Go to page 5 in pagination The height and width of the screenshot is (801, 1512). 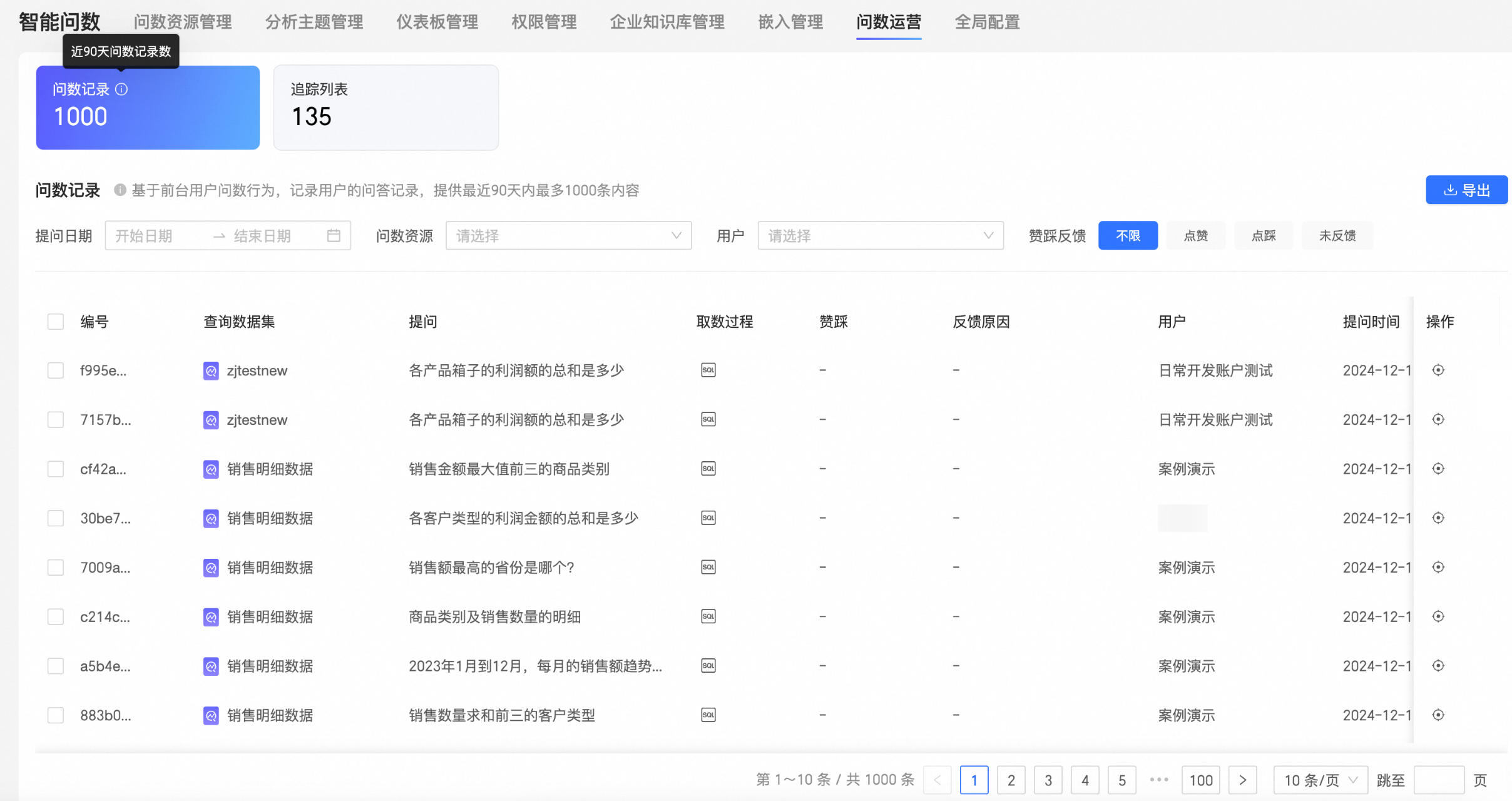1122,780
